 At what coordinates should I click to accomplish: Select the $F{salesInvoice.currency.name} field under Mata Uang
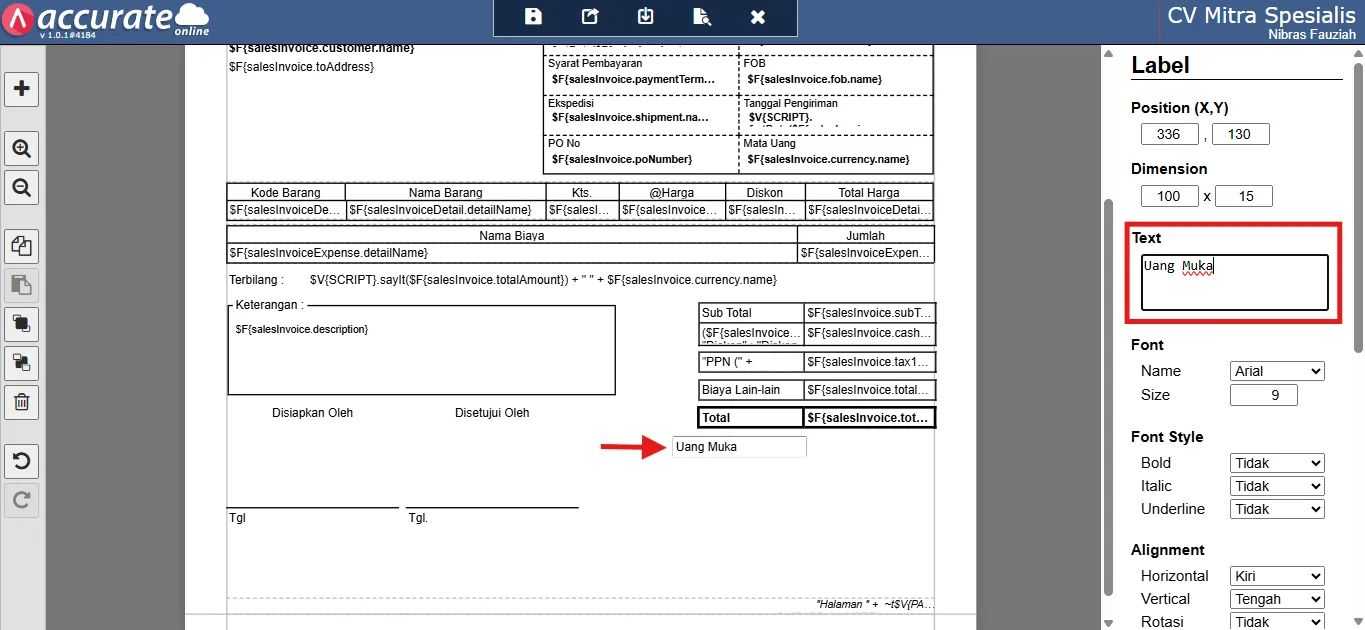(828, 159)
